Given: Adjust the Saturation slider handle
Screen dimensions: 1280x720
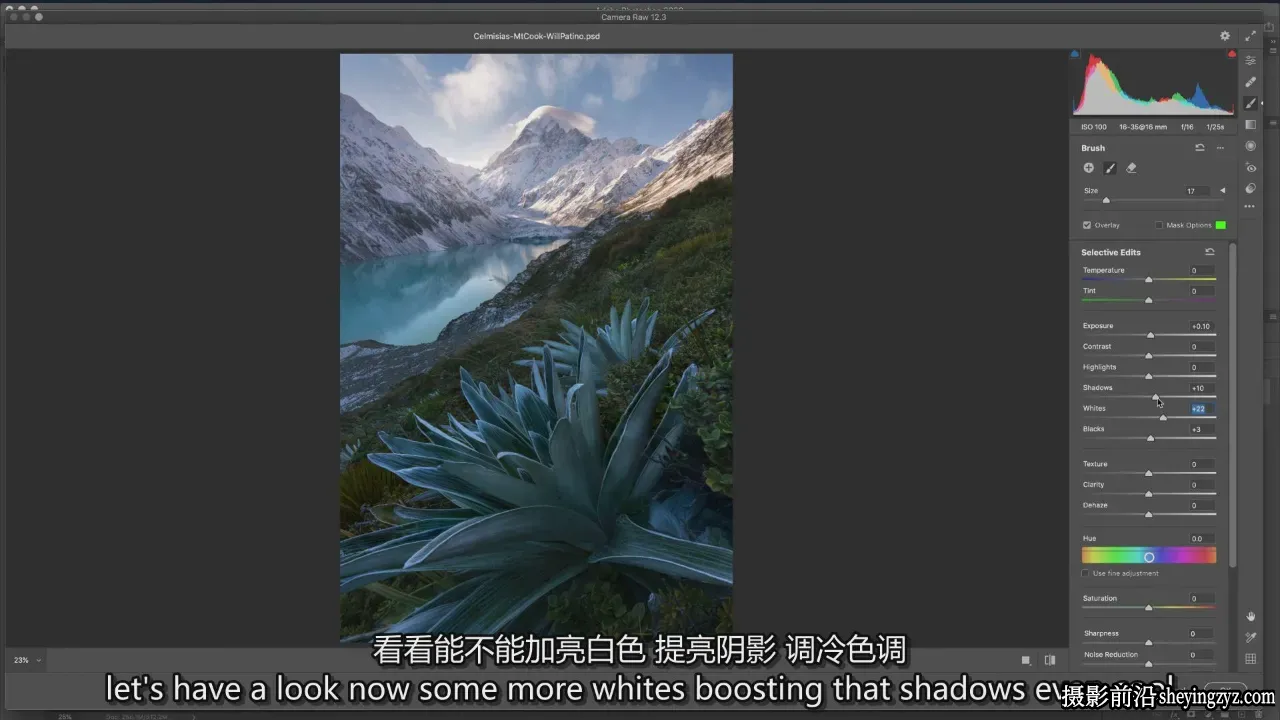Looking at the screenshot, I should [x=1149, y=608].
